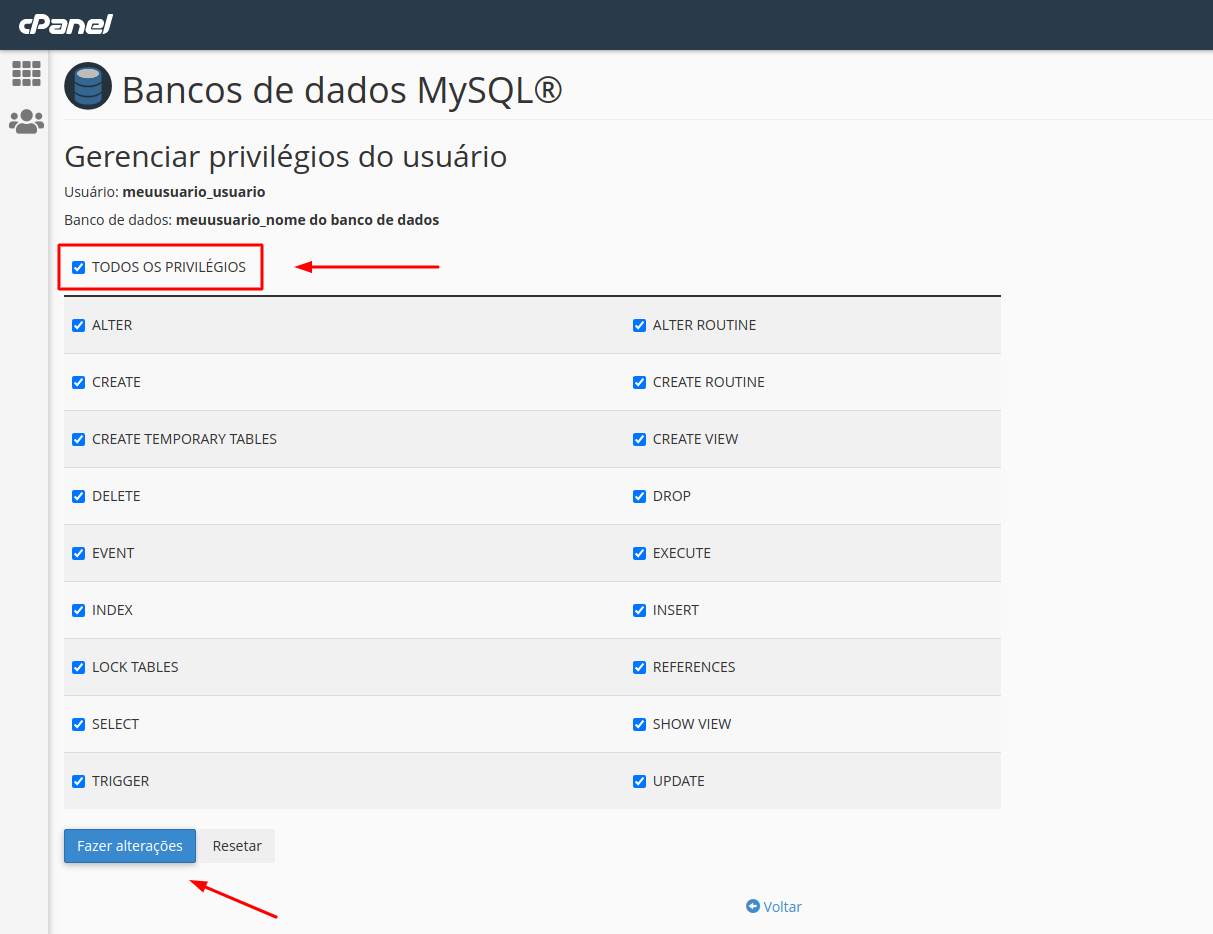
Task: Go back via the Voltar link
Action: point(774,907)
